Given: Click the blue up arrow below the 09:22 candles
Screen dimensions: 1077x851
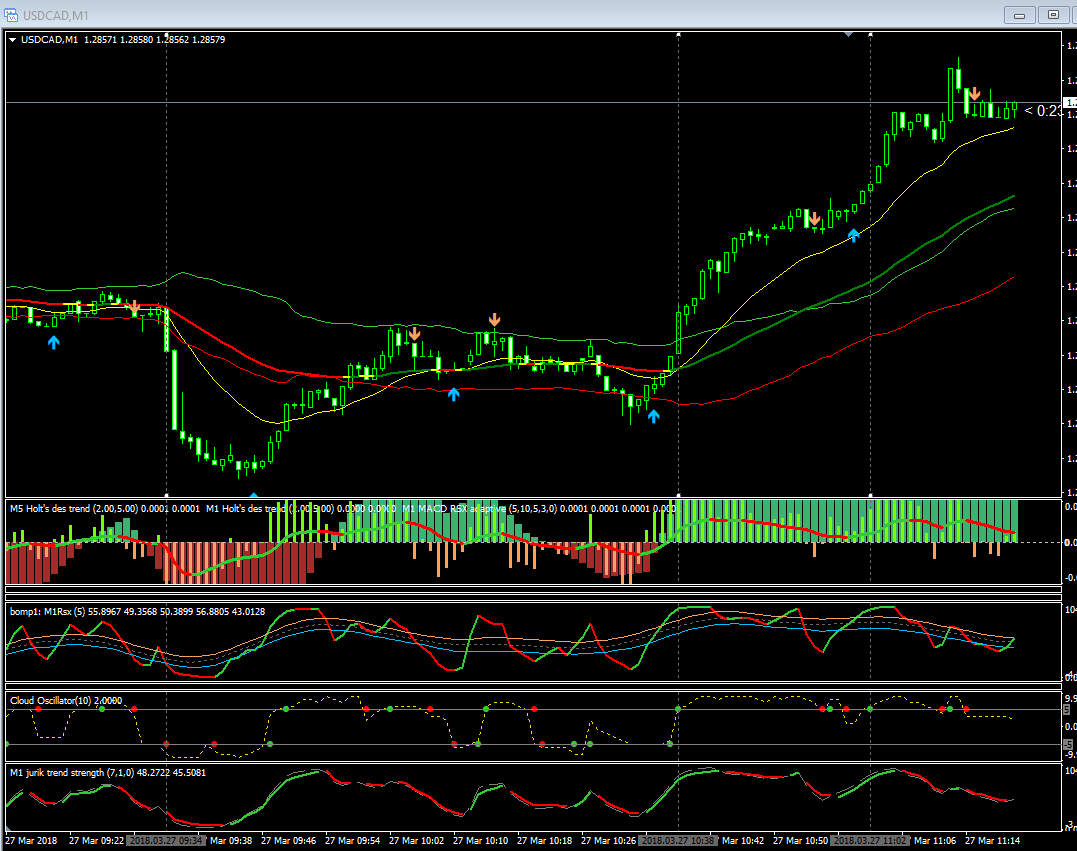Looking at the screenshot, I should [x=54, y=341].
